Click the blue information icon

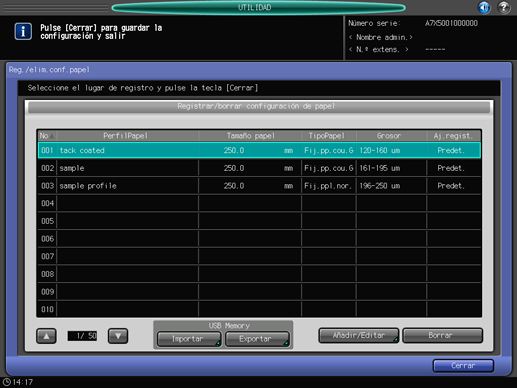pos(23,32)
